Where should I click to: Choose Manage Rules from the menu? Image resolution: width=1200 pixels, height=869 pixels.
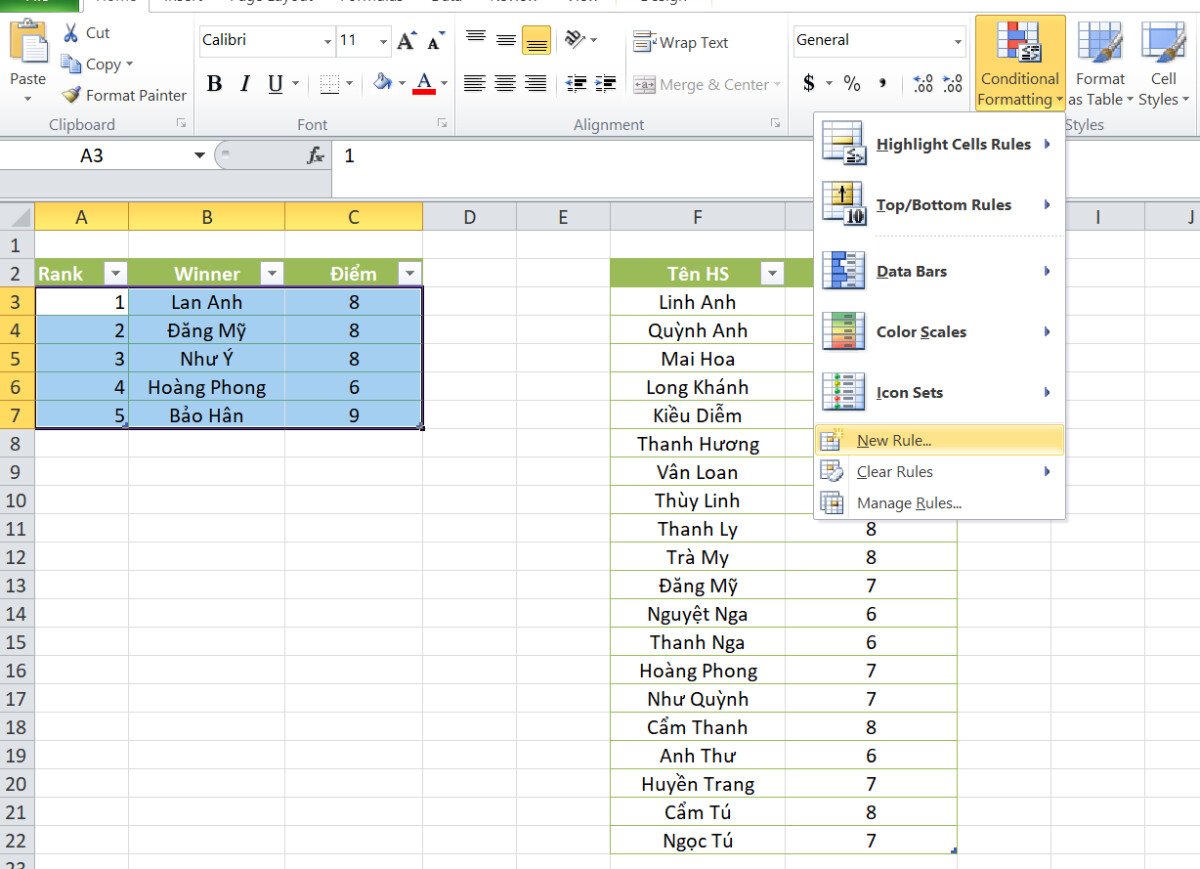coord(910,502)
